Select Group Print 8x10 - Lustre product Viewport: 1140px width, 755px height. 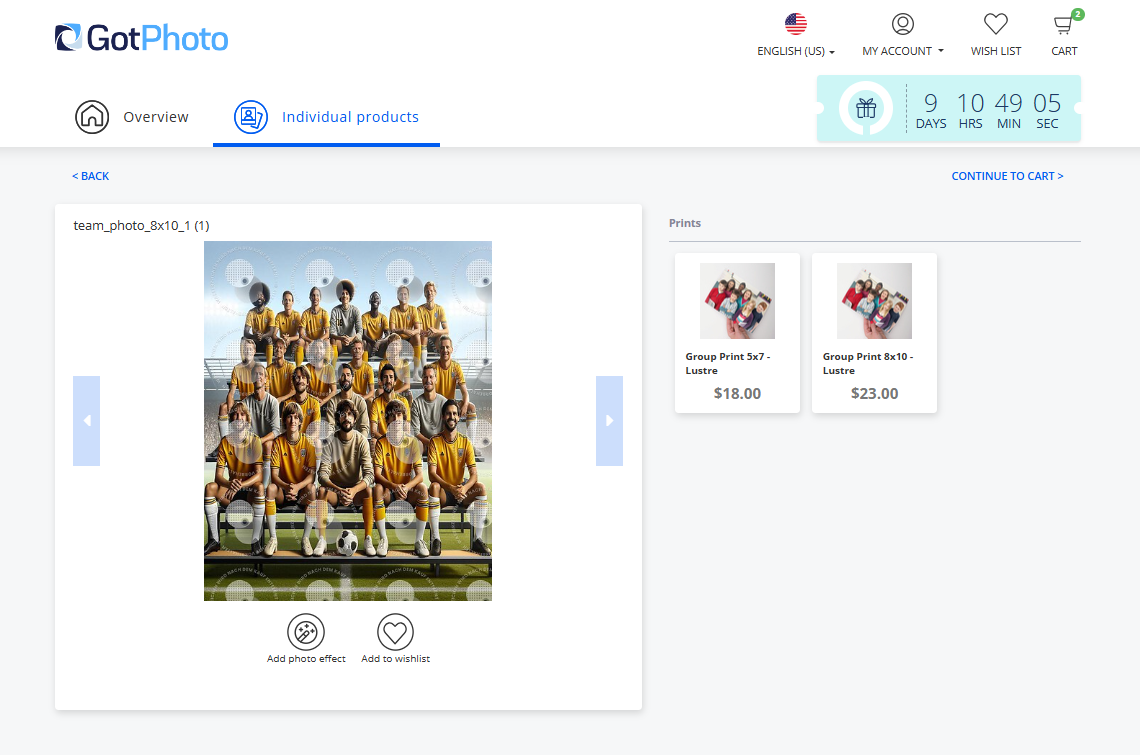[874, 332]
